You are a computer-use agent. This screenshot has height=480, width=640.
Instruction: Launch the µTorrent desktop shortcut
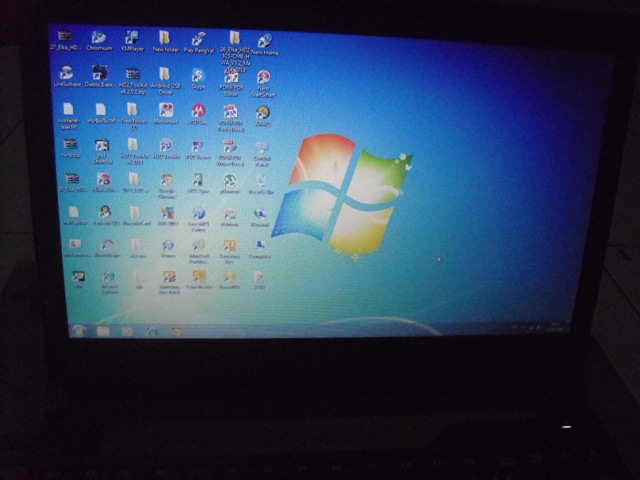[x=230, y=183]
